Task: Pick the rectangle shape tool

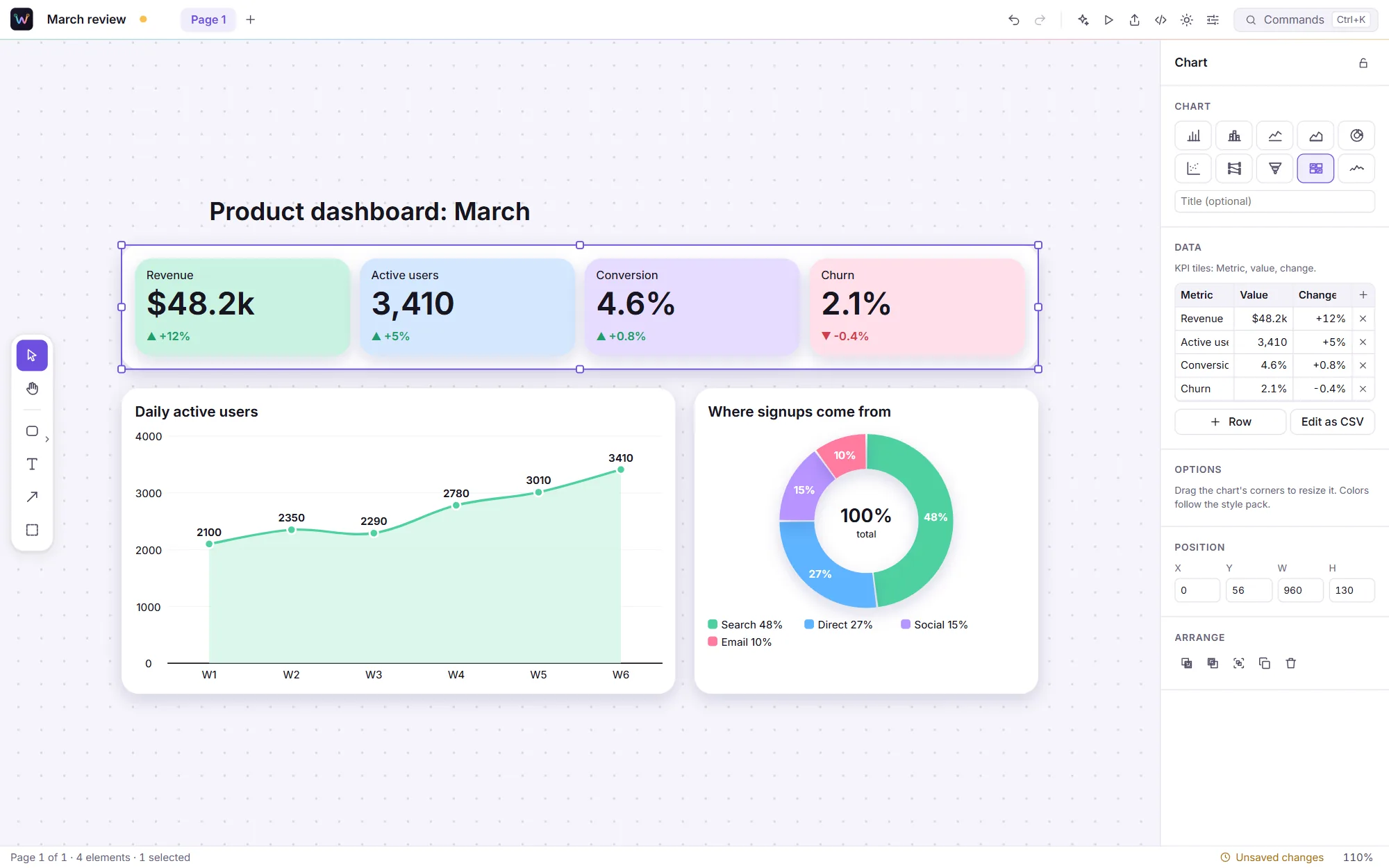Action: [32, 431]
